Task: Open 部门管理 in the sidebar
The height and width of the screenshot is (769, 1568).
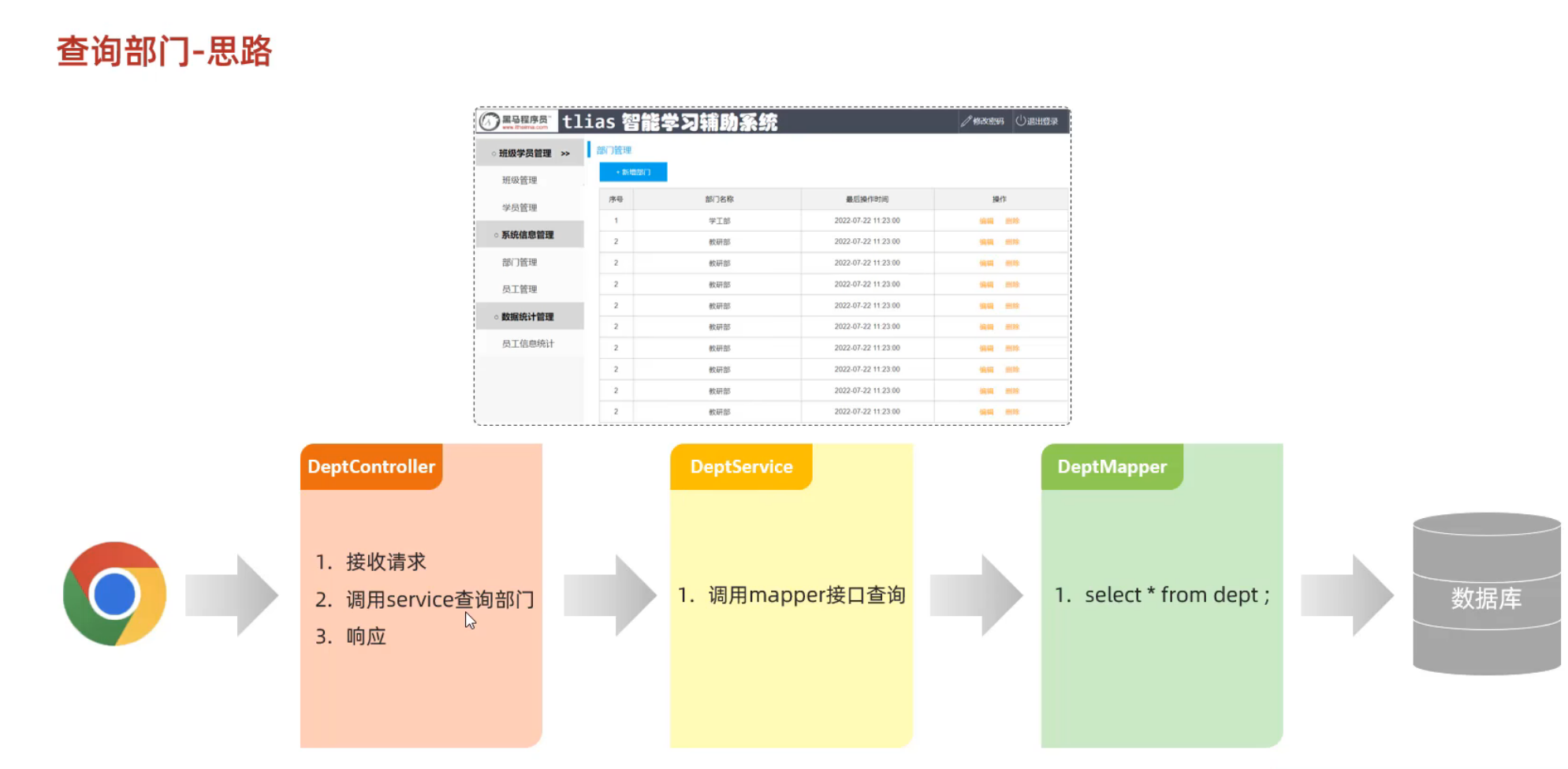Action: [520, 263]
